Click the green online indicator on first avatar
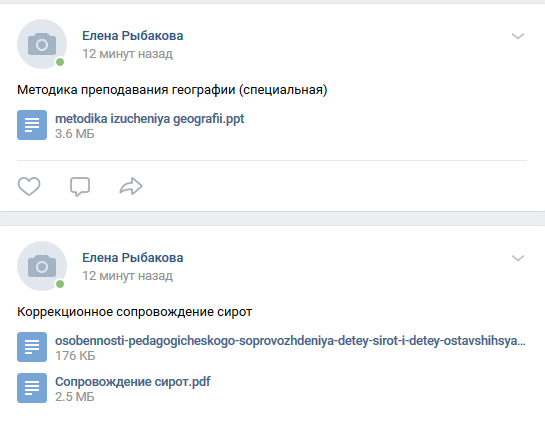Screen dimensions: 545x421 [x=60, y=62]
